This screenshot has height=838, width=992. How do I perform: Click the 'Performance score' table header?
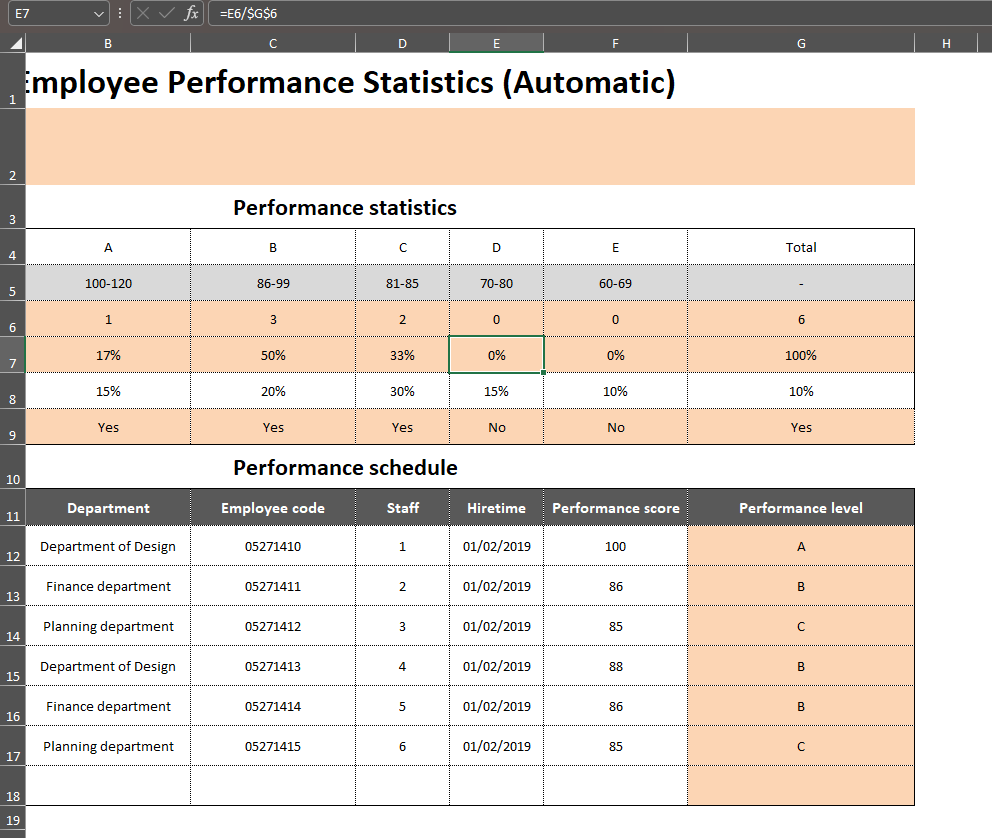coord(616,508)
